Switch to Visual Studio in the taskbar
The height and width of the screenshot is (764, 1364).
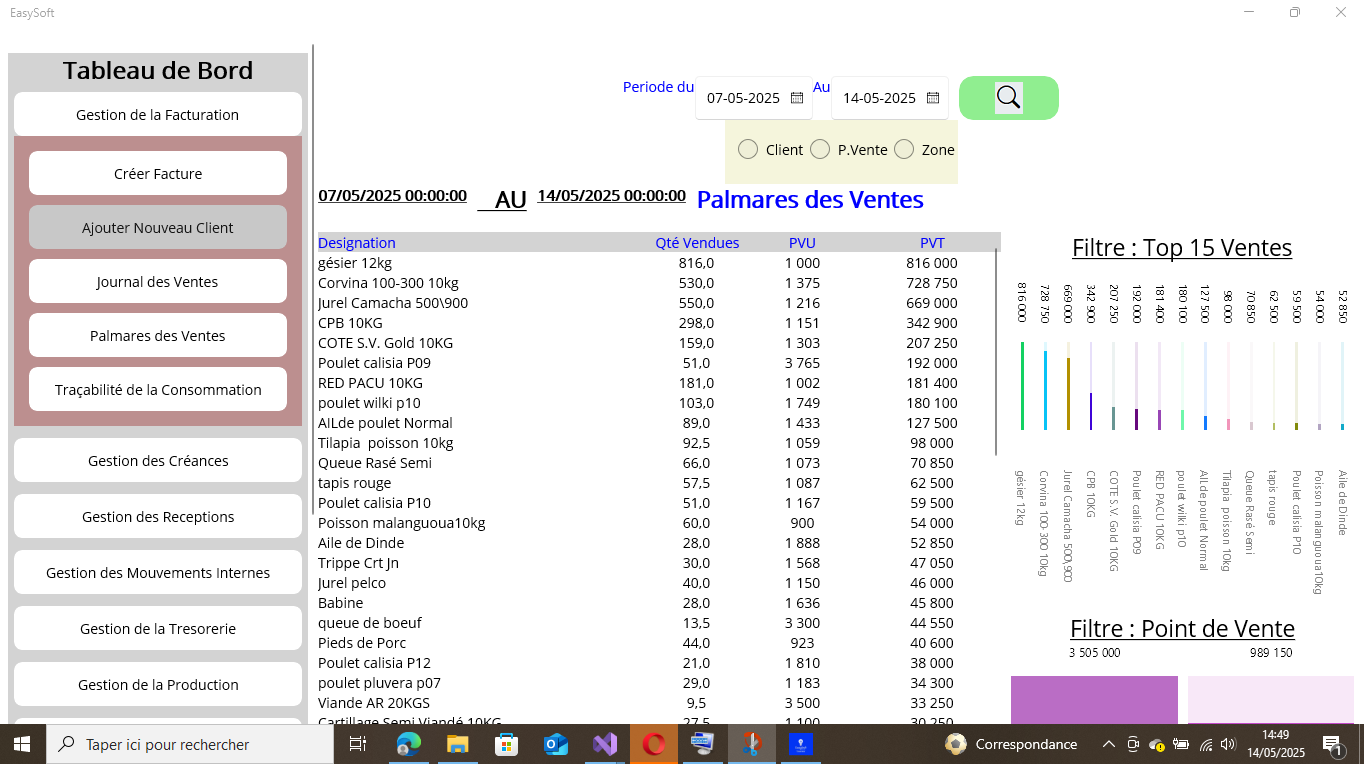(605, 744)
